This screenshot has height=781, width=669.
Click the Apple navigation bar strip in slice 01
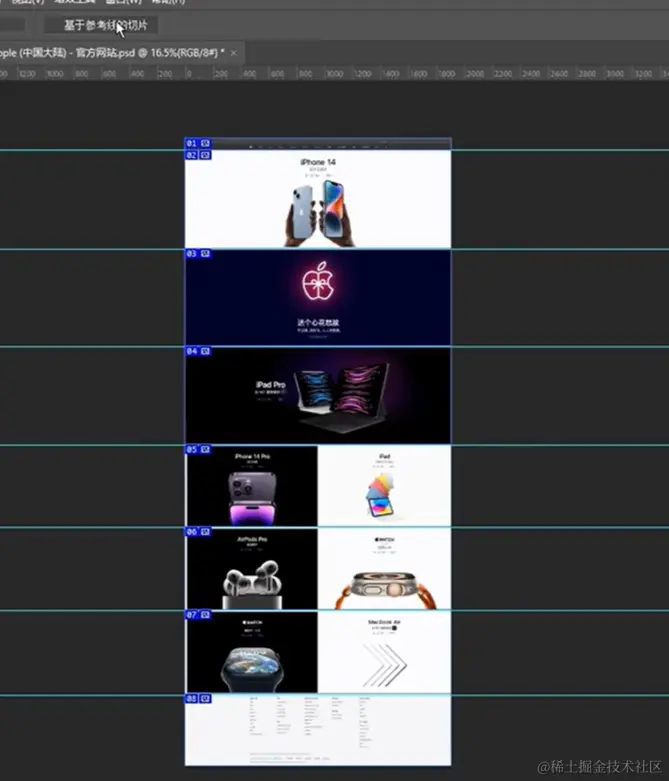(318, 146)
